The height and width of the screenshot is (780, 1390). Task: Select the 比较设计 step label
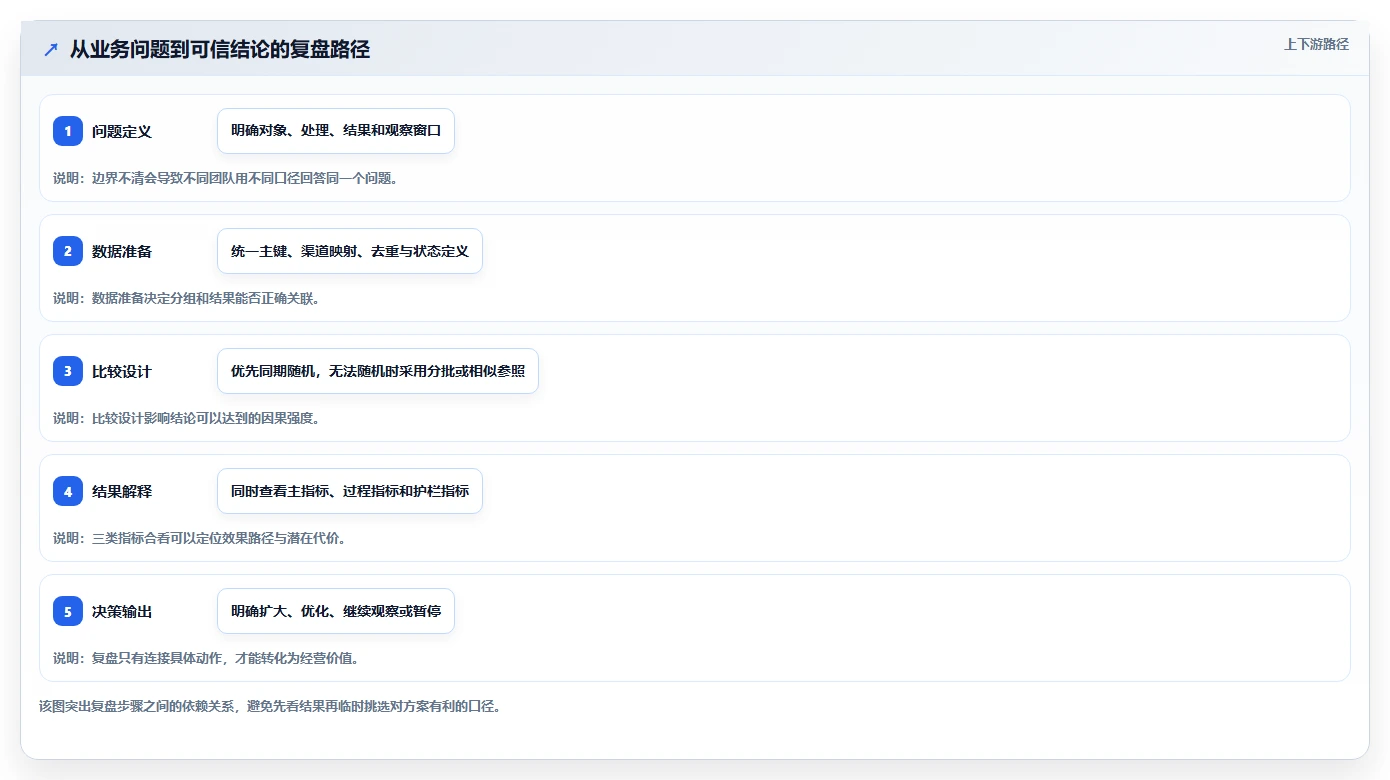click(x=122, y=371)
